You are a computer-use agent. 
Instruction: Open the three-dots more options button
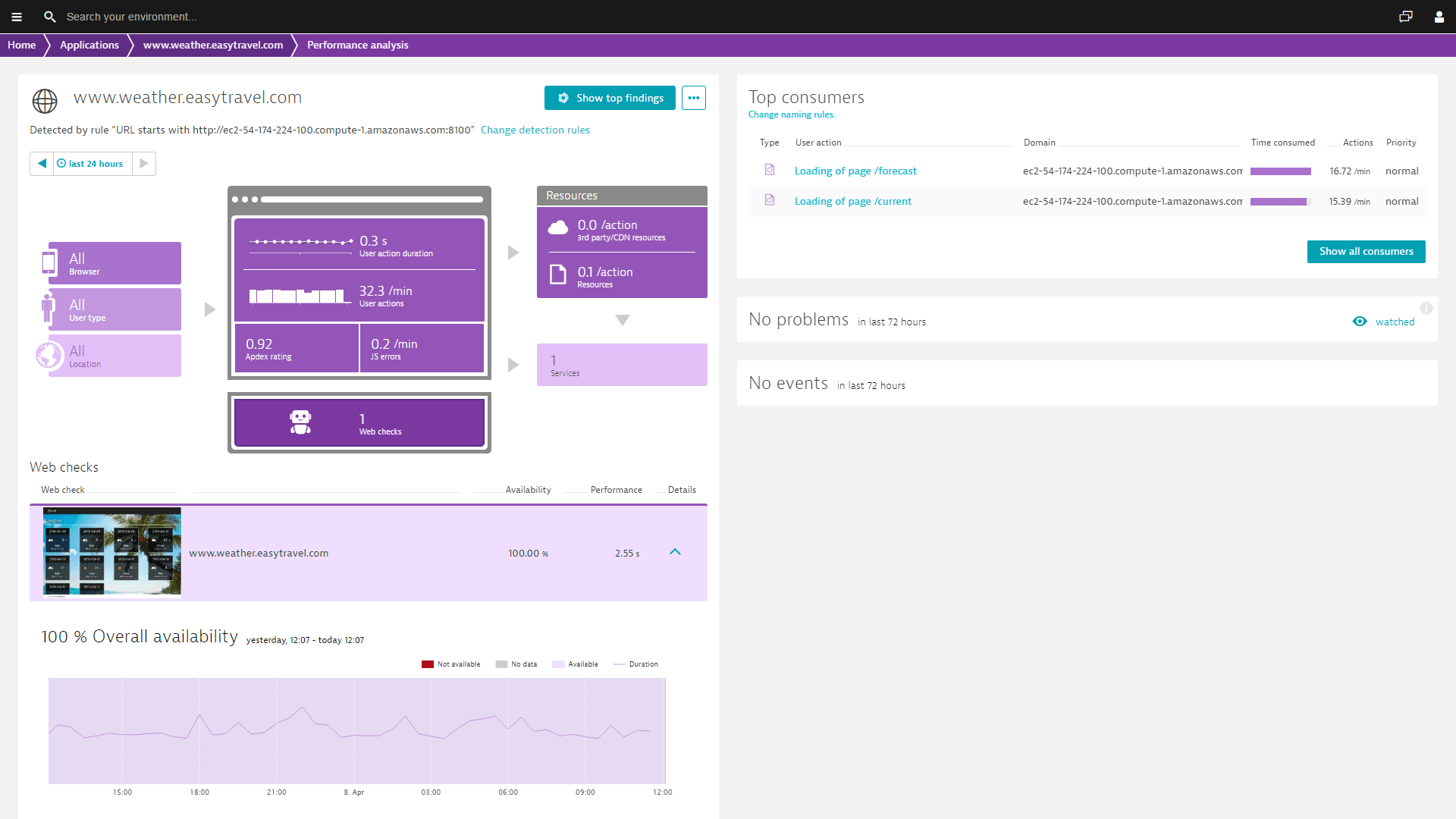[694, 98]
